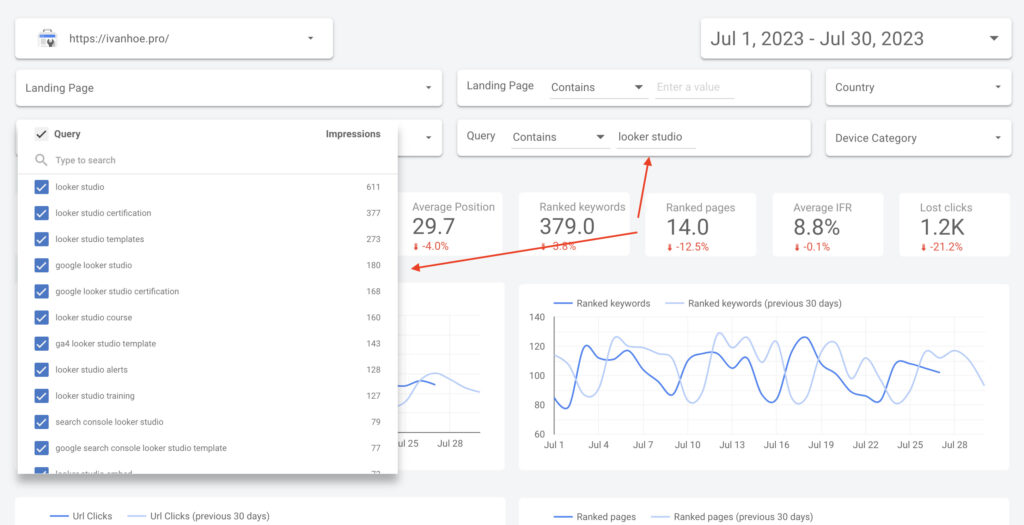This screenshot has height=525, width=1024.
Task: Click the Search Console icon beside ivanhoe.pro URL
Action: (x=46, y=38)
